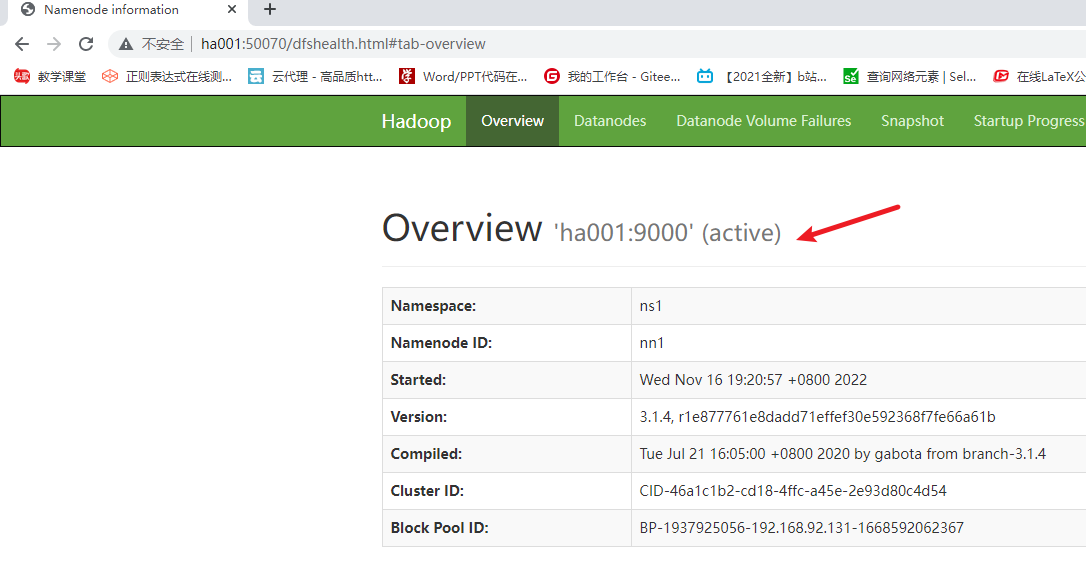Open the 云代理 bookmark
1086x578 pixels.
[x=316, y=77]
